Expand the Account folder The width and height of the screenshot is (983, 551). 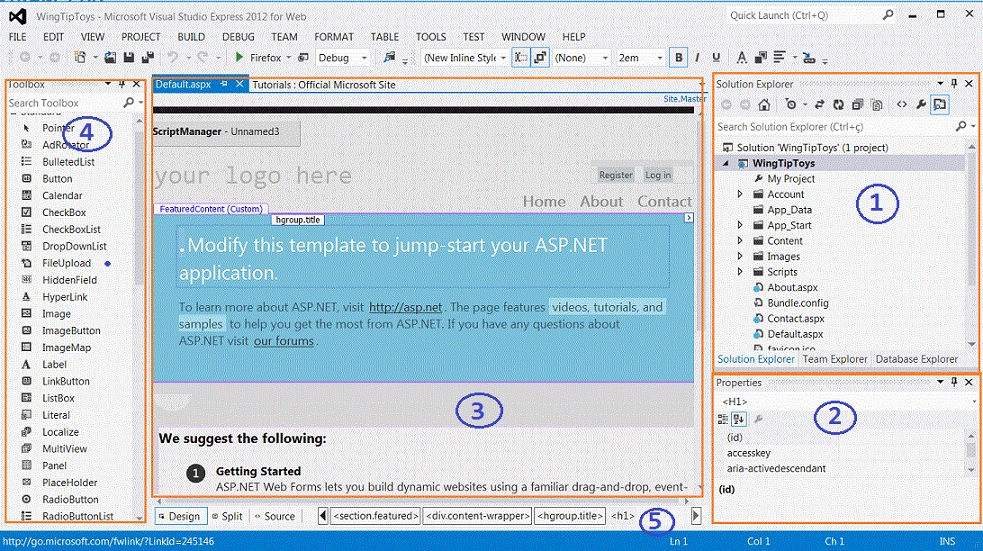click(x=740, y=194)
